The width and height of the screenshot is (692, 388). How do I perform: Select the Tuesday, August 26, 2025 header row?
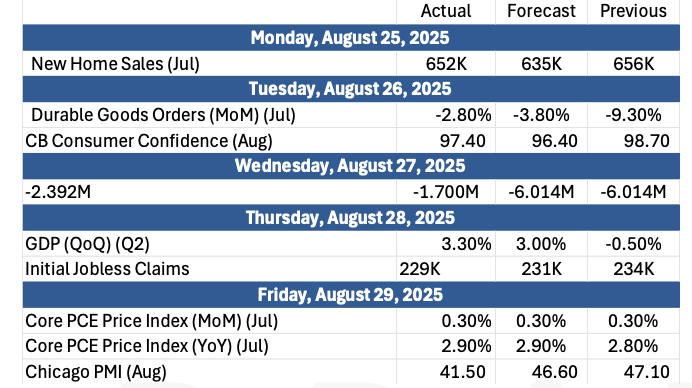351,89
